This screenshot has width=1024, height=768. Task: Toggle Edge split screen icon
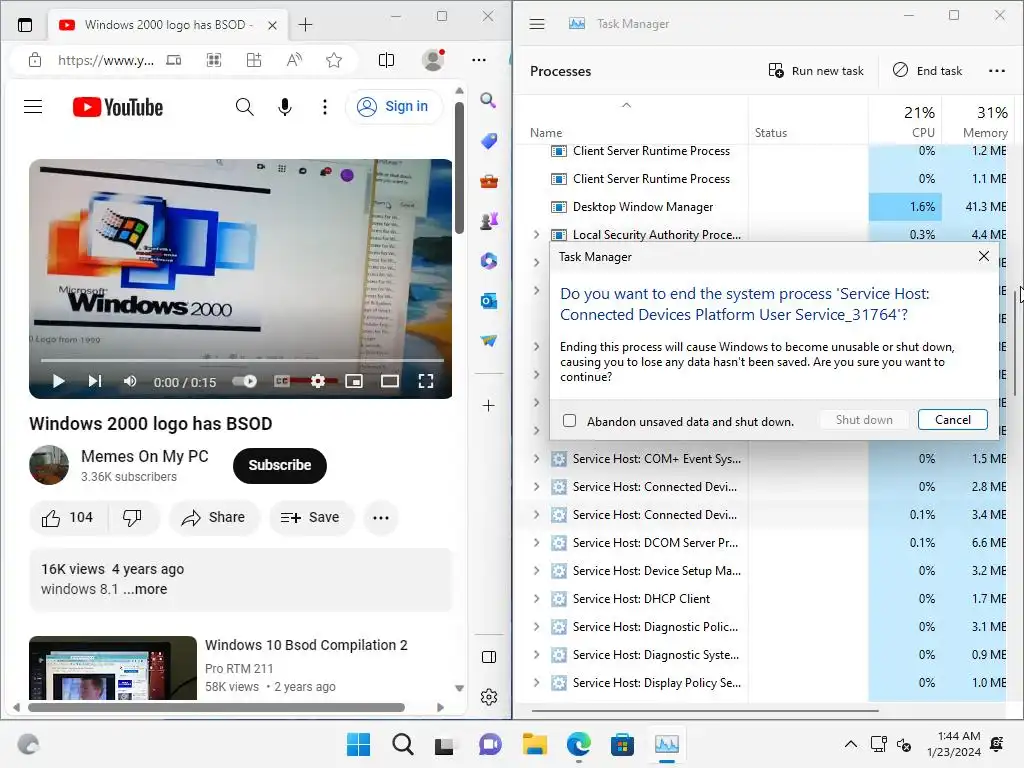[x=387, y=60]
